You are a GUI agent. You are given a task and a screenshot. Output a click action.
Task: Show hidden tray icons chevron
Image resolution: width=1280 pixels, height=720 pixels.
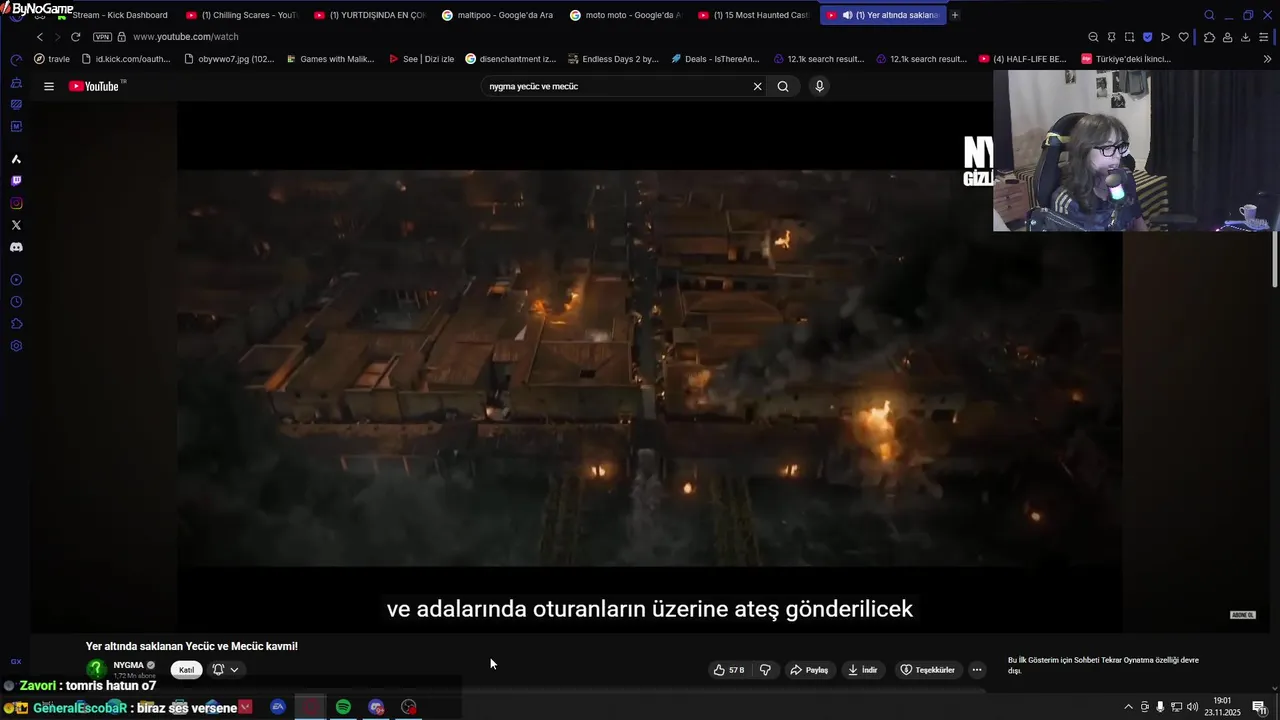(1128, 707)
